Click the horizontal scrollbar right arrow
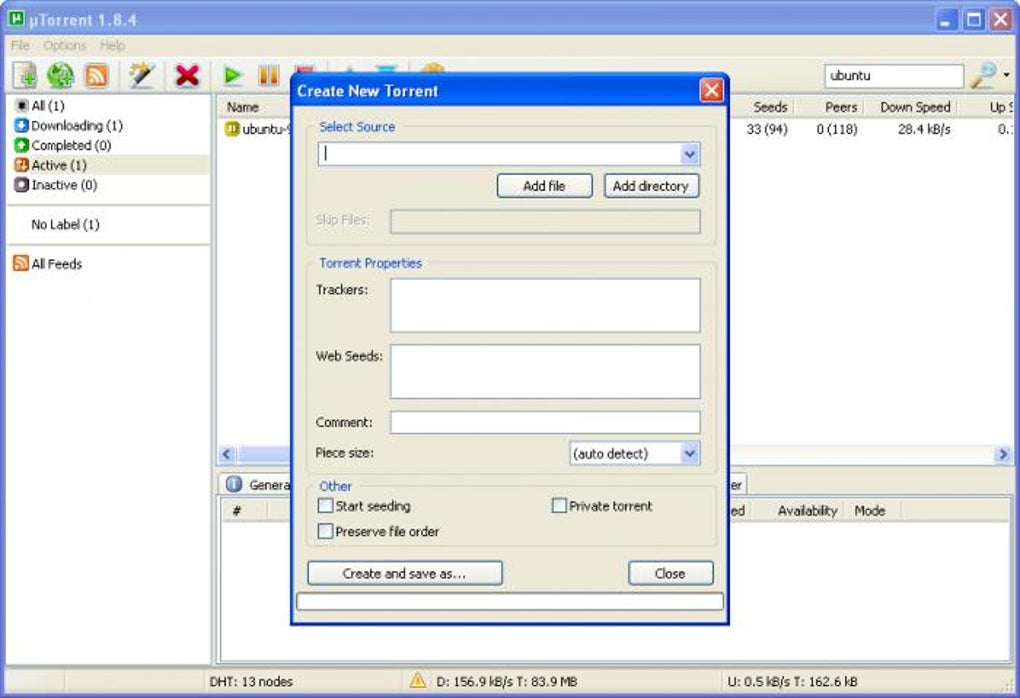The image size is (1020, 698). pyautogui.click(x=1002, y=454)
